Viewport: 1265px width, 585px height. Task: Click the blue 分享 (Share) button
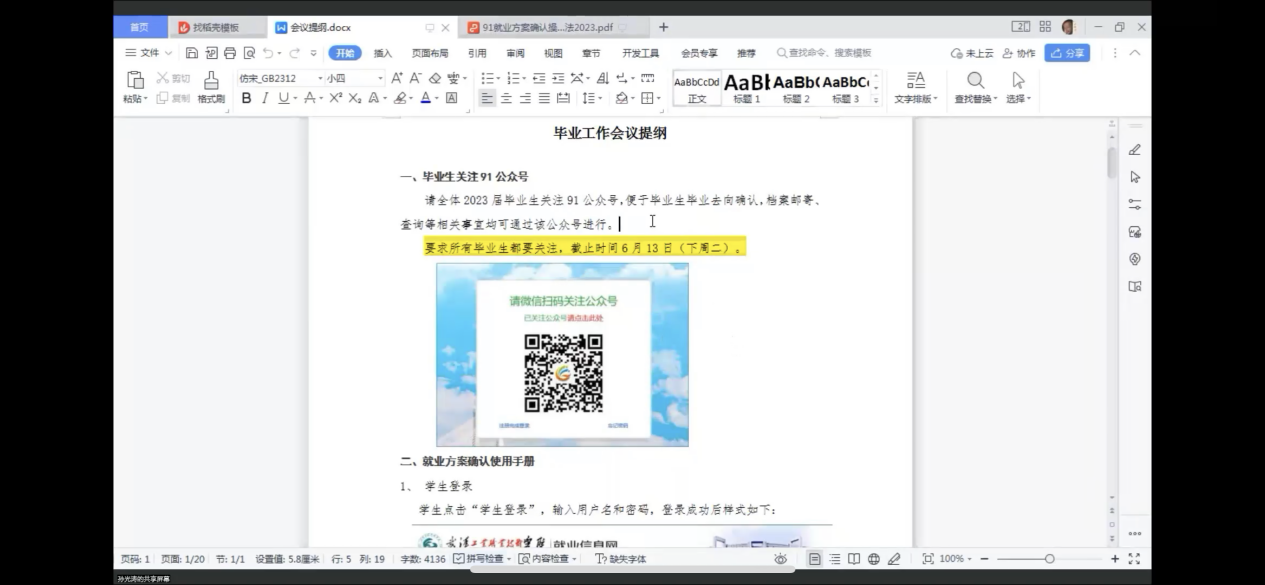(x=1067, y=53)
